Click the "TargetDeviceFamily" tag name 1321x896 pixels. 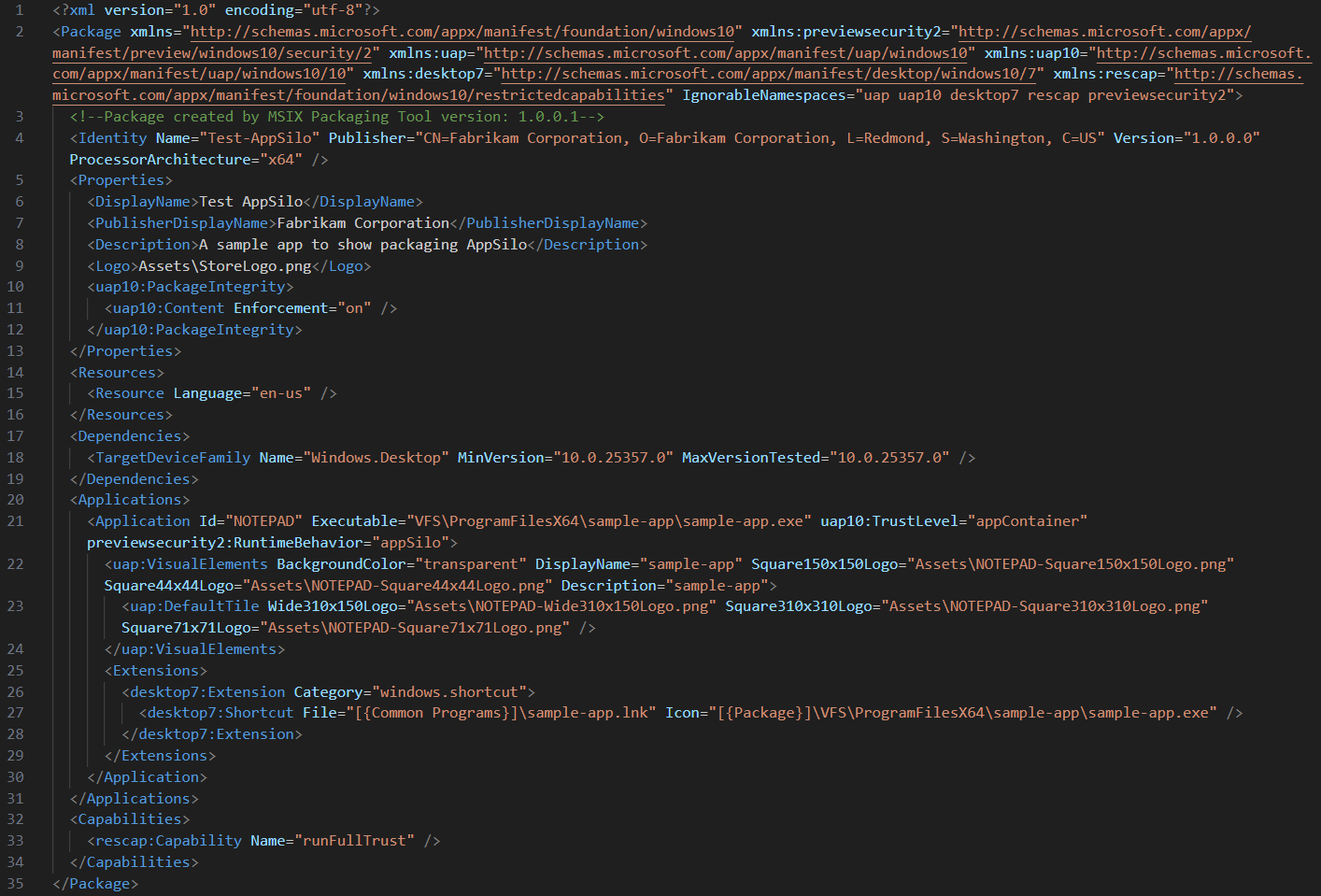[x=173, y=458]
